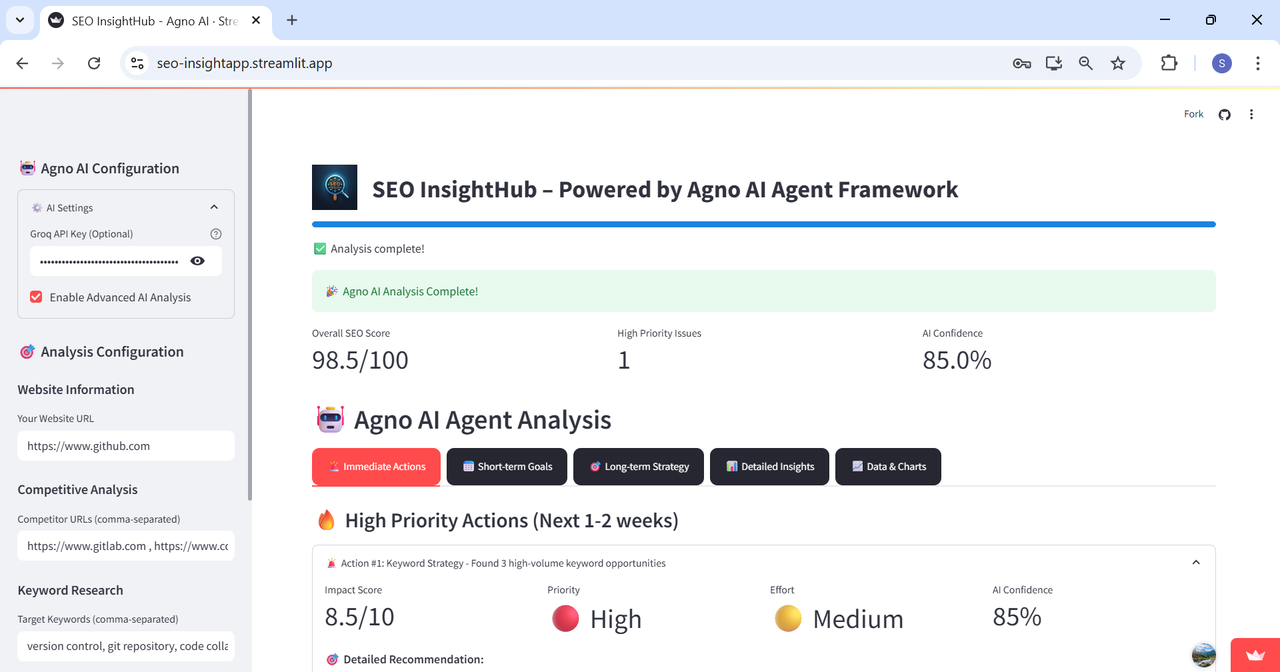1280x672 pixels.
Task: Click the Overall SEO Score value 98.5/100
Action: coord(361,360)
